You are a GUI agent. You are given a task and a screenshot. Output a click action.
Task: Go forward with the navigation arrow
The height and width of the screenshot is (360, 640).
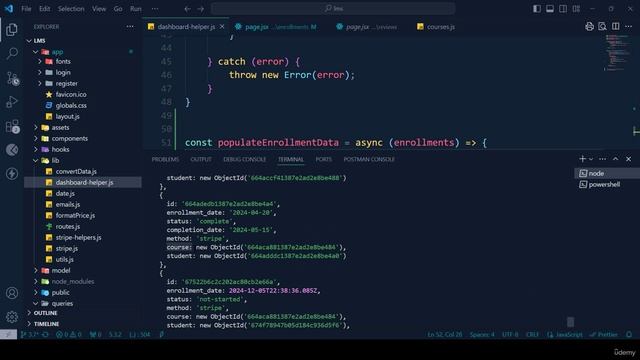pos(200,9)
